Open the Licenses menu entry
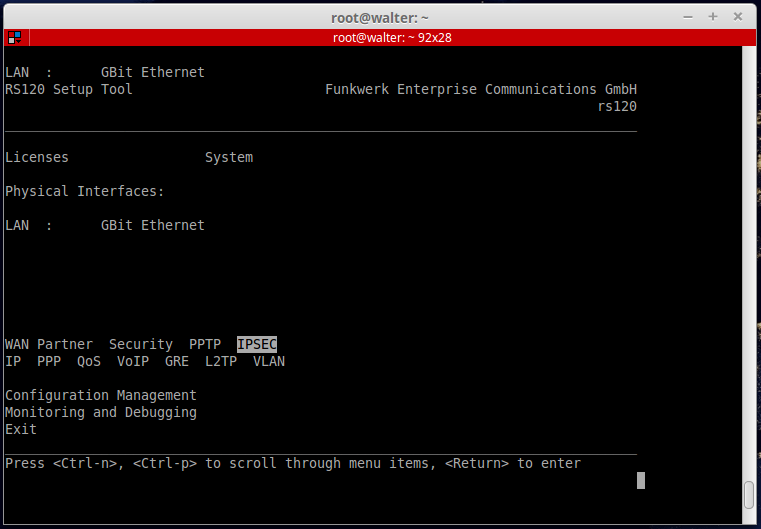Viewport: 761px width, 529px height. (x=37, y=157)
